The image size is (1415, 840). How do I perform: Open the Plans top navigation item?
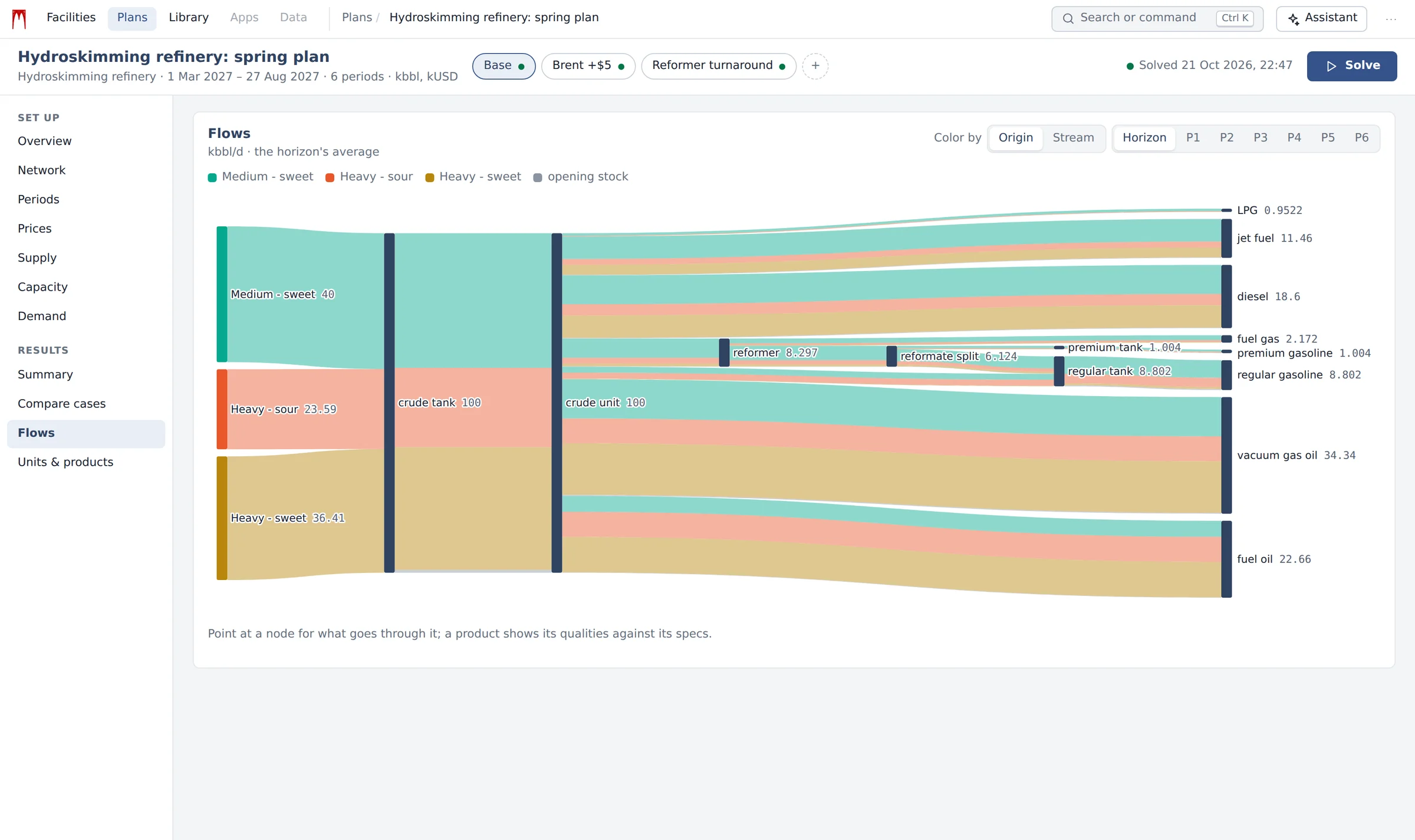[132, 18]
